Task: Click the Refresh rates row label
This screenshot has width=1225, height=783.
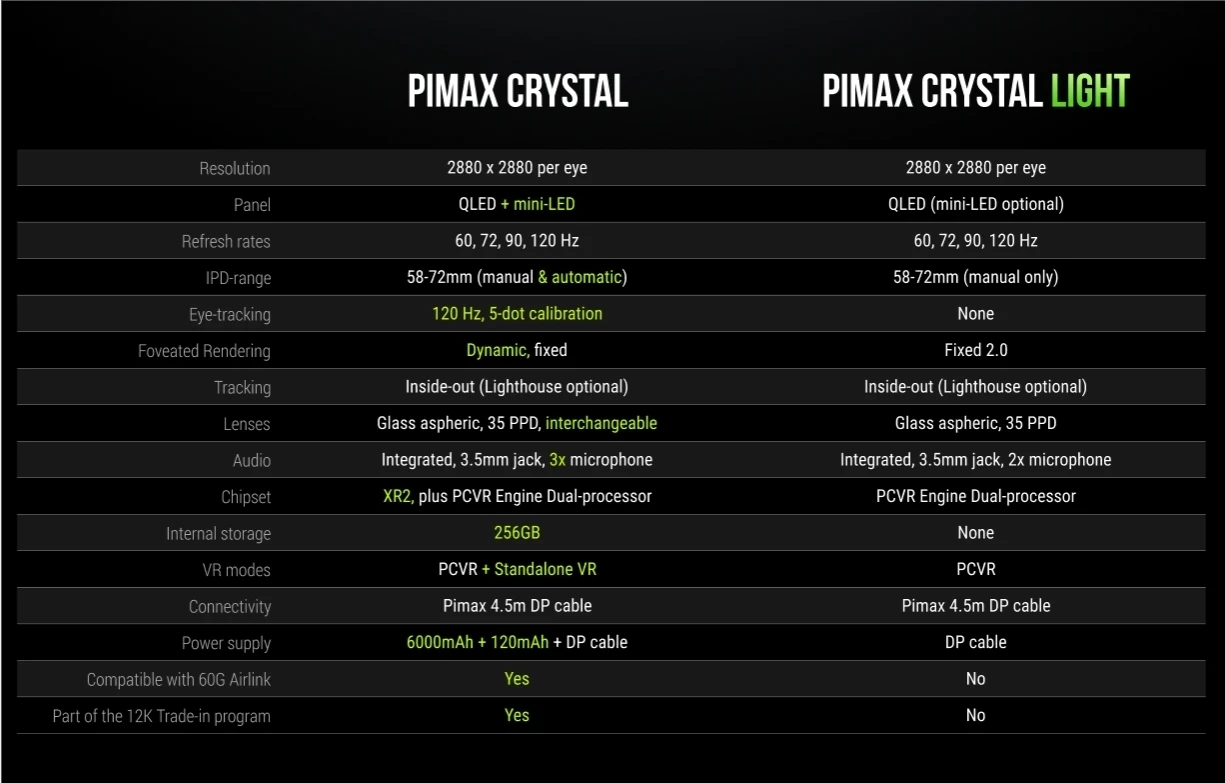Action: pos(226,241)
